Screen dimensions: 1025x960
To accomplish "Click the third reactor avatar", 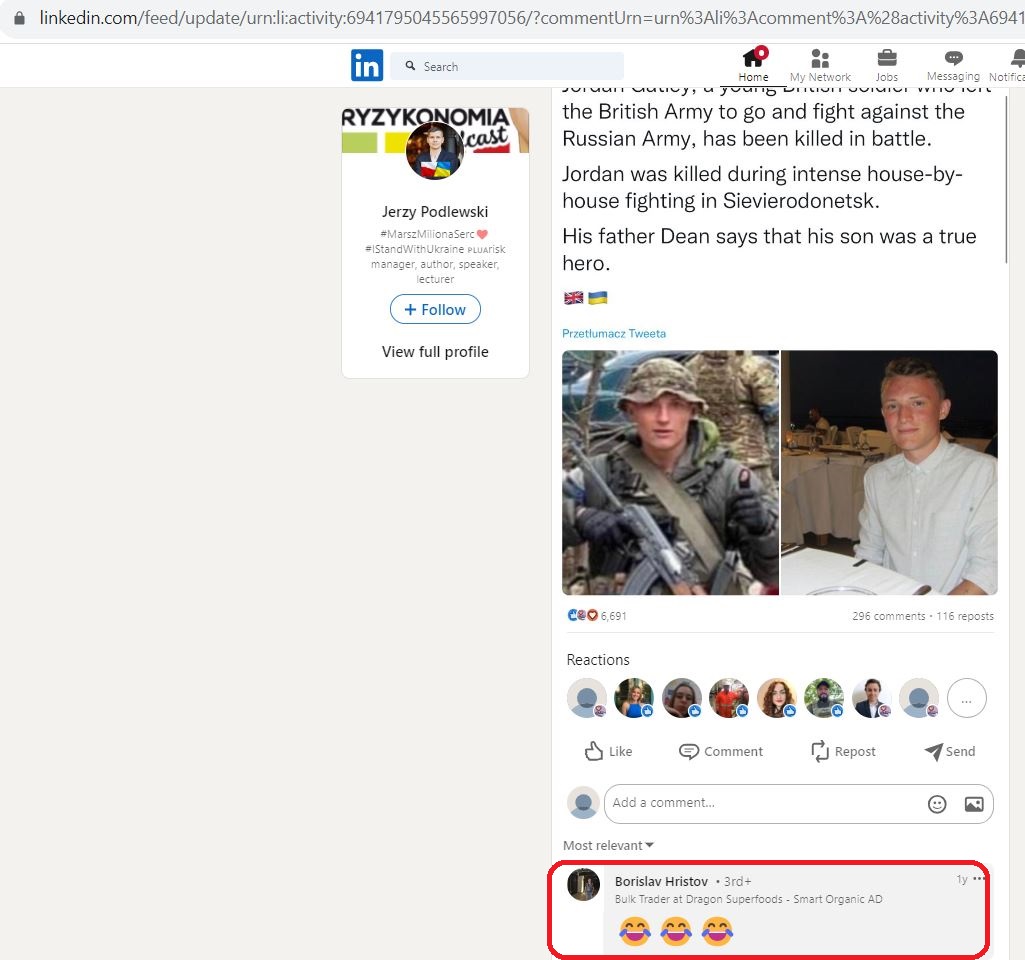I will point(682,698).
